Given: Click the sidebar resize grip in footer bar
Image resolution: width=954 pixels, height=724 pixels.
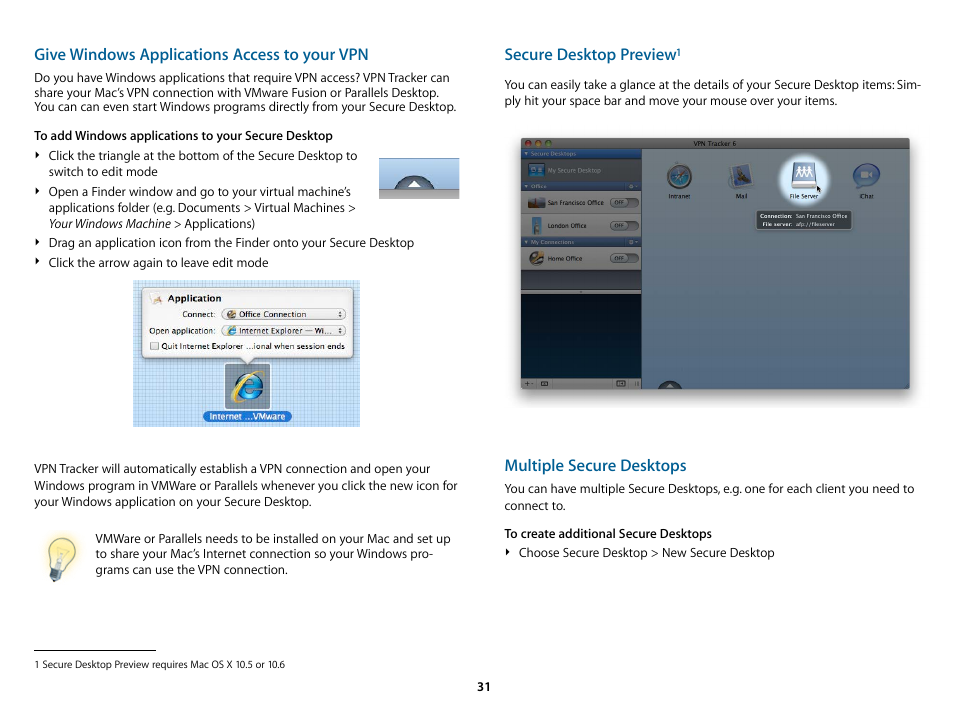Looking at the screenshot, I should 636,383.
